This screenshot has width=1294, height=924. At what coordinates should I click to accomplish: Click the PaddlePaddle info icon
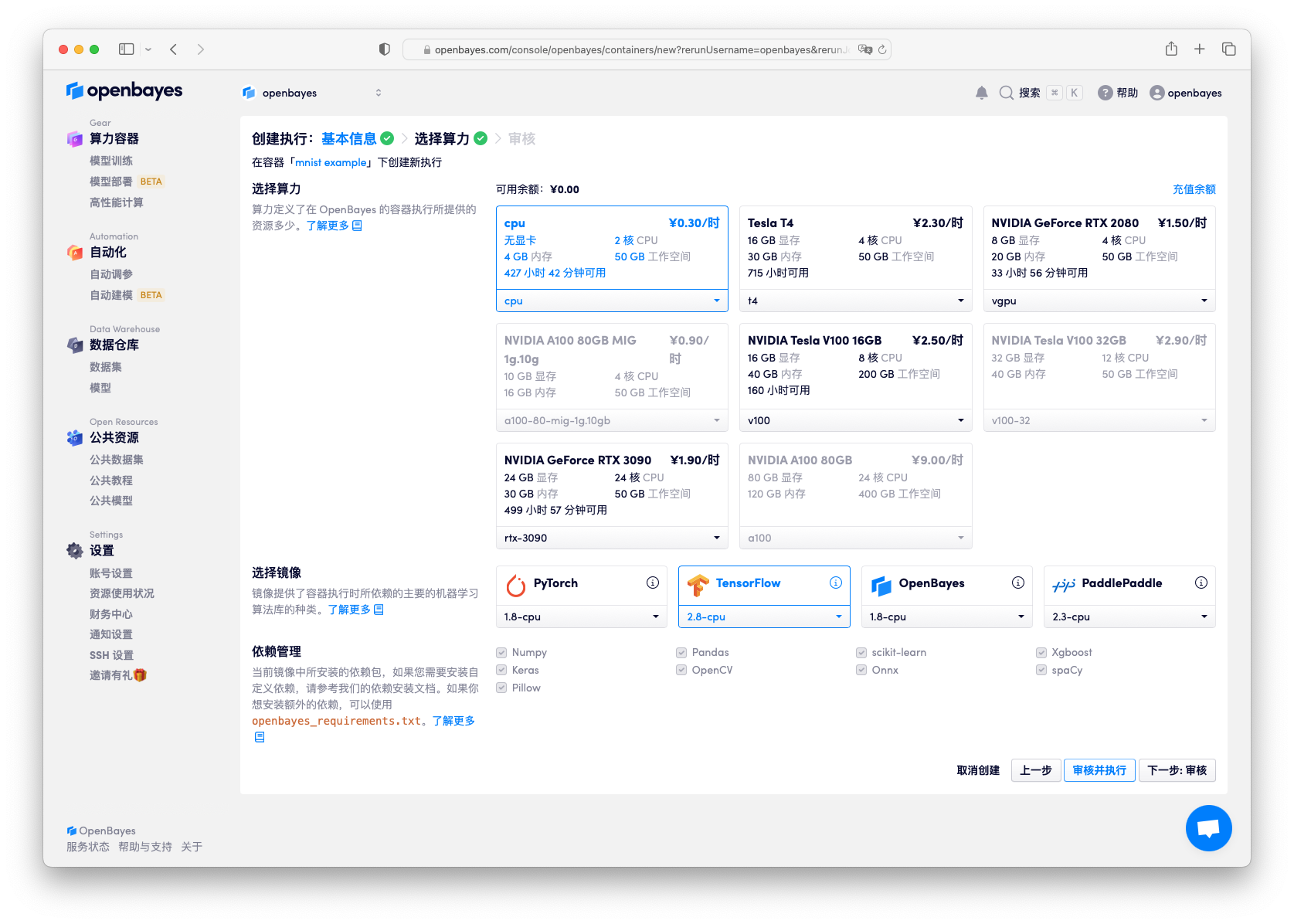(1201, 583)
